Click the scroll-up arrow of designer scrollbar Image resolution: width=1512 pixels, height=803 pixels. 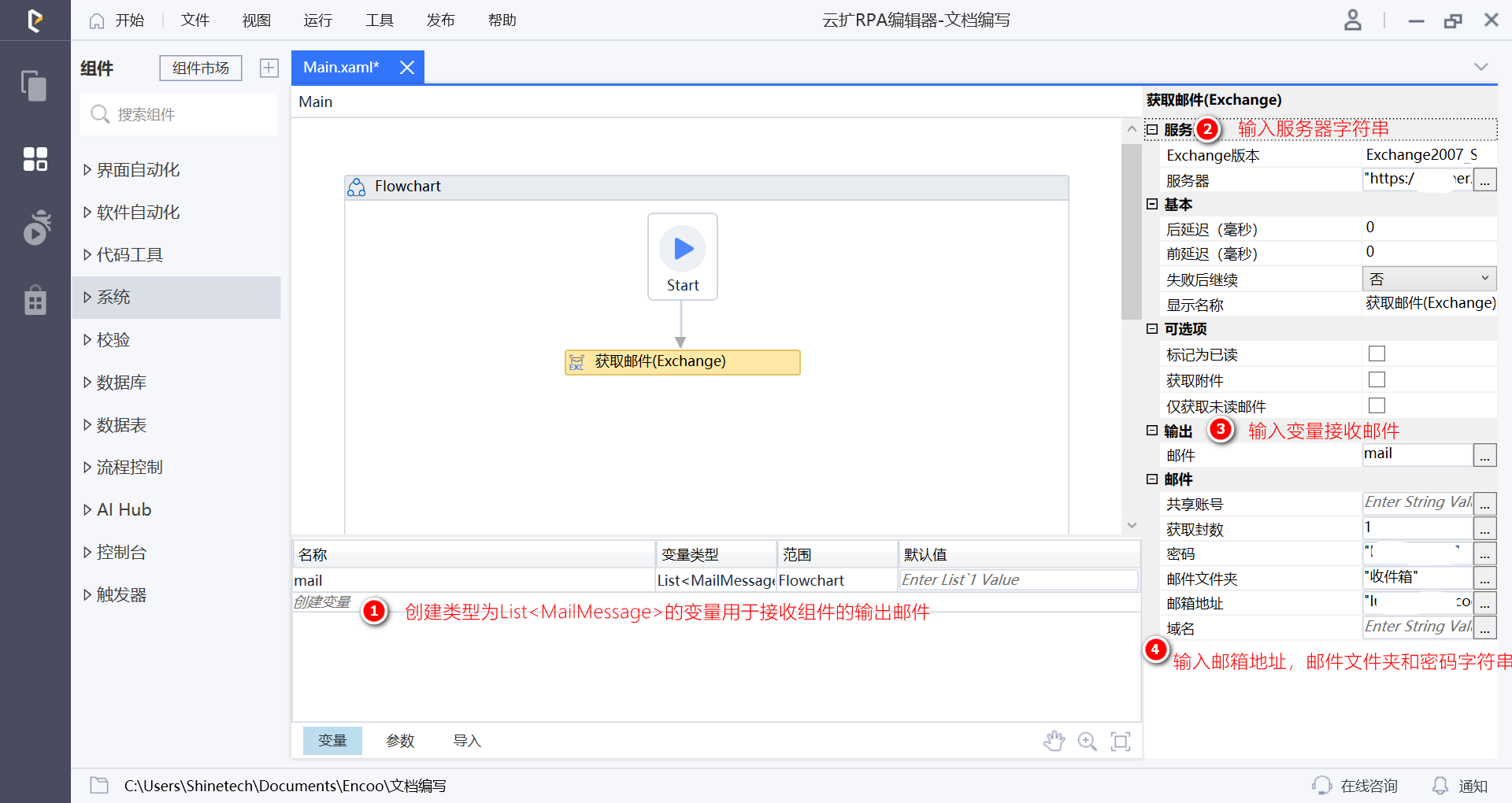coord(1132,129)
